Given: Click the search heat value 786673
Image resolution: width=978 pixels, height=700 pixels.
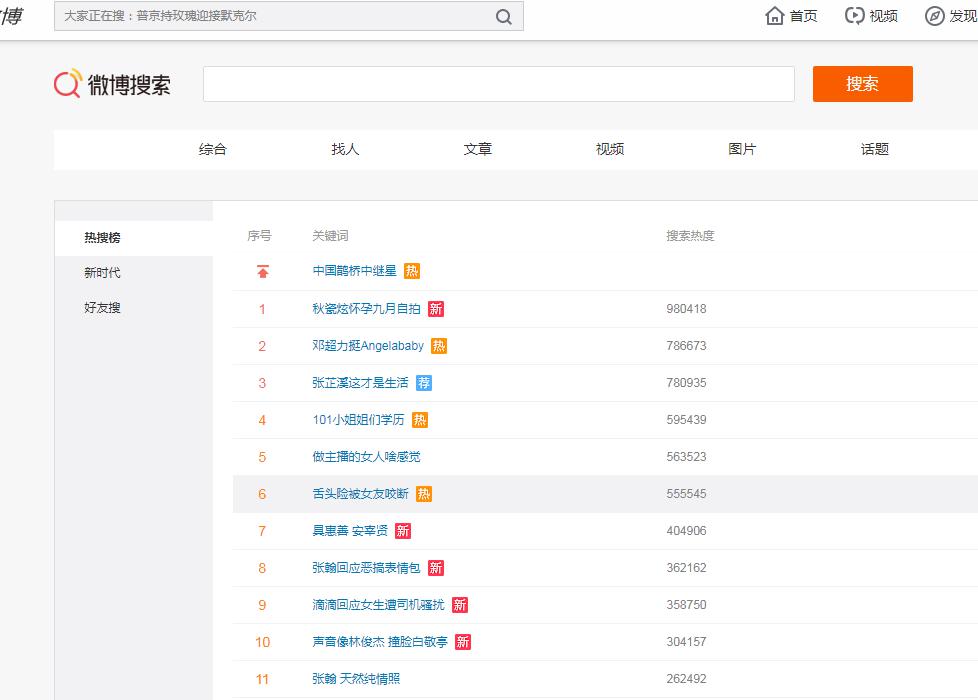Looking at the screenshot, I should 686,346.
